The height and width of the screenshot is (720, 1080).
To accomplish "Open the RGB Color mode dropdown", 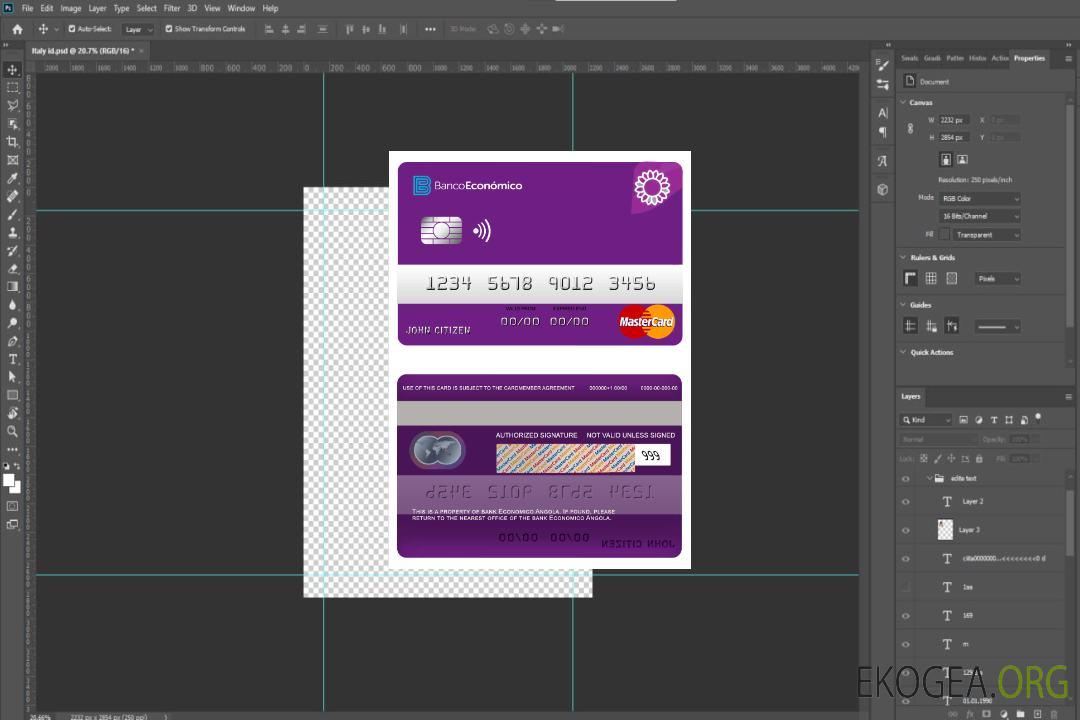I will (980, 198).
